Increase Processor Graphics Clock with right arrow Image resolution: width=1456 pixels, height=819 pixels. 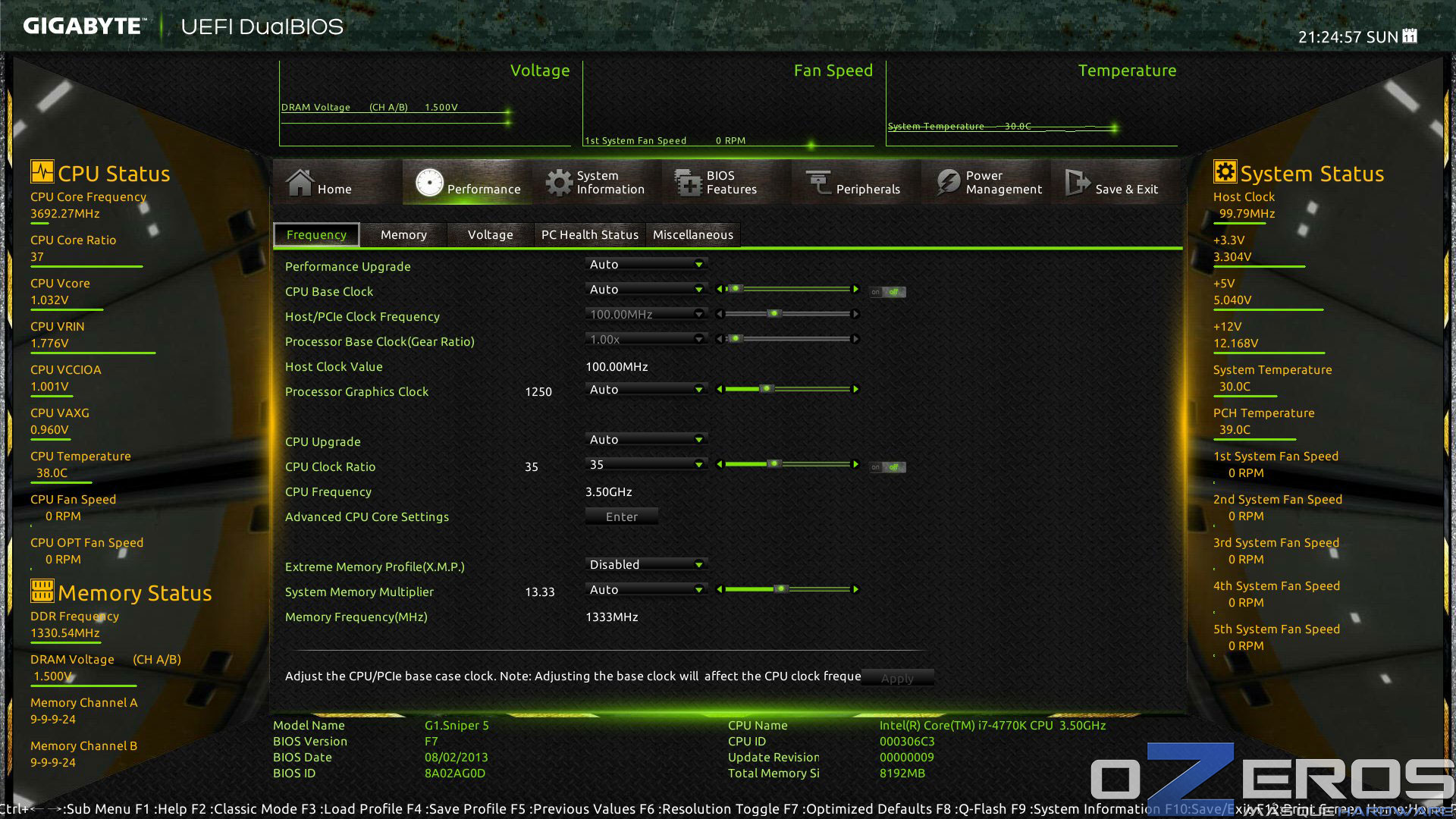click(856, 389)
